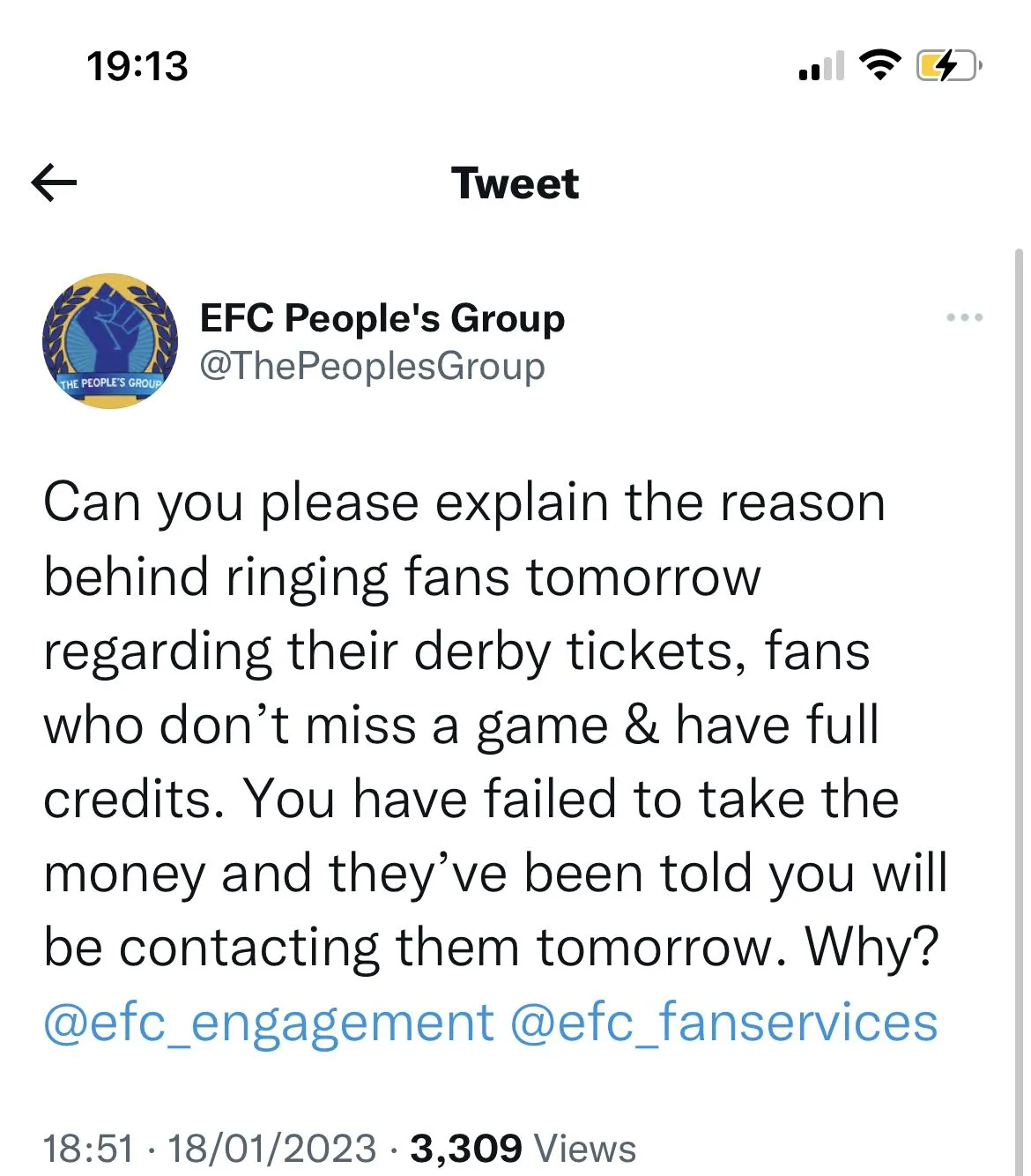Tap the 18/01/2023 tweet date

point(272,1149)
